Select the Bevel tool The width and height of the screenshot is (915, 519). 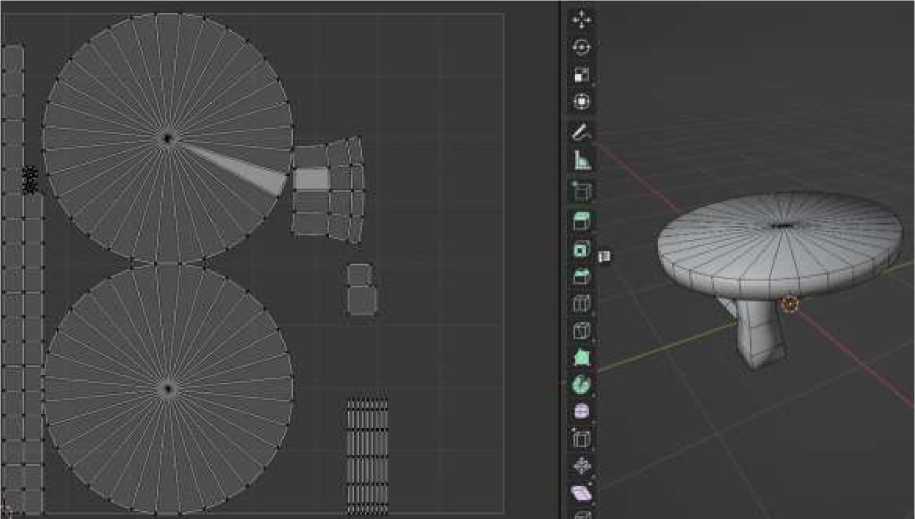click(x=581, y=276)
